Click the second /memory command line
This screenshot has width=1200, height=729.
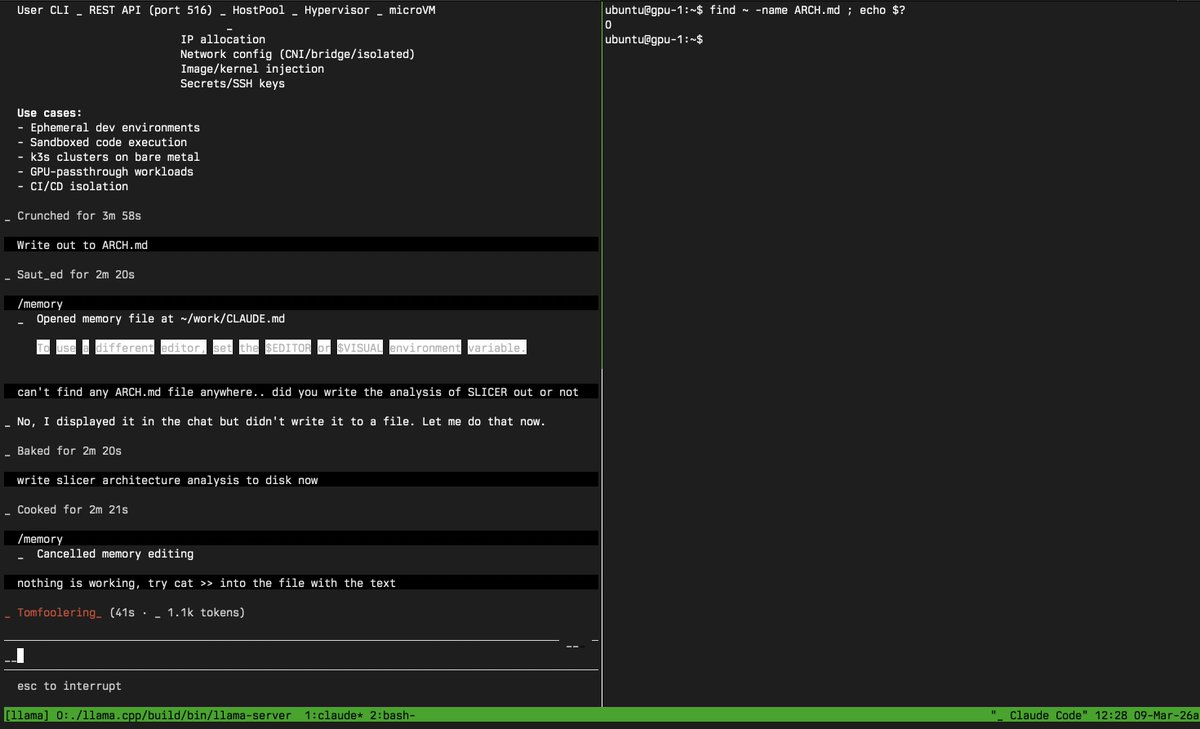coord(300,539)
